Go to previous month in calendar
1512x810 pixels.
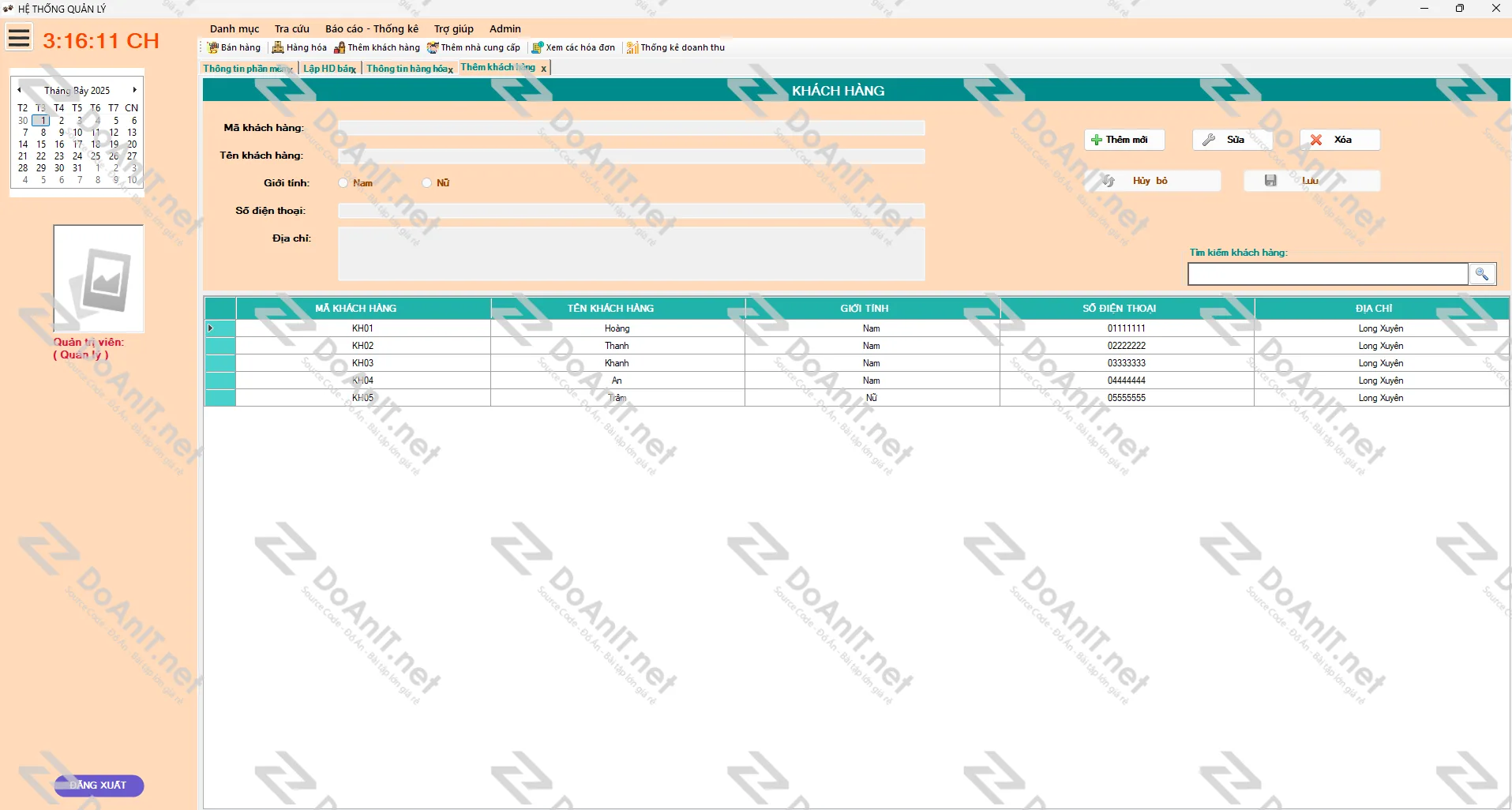20,90
